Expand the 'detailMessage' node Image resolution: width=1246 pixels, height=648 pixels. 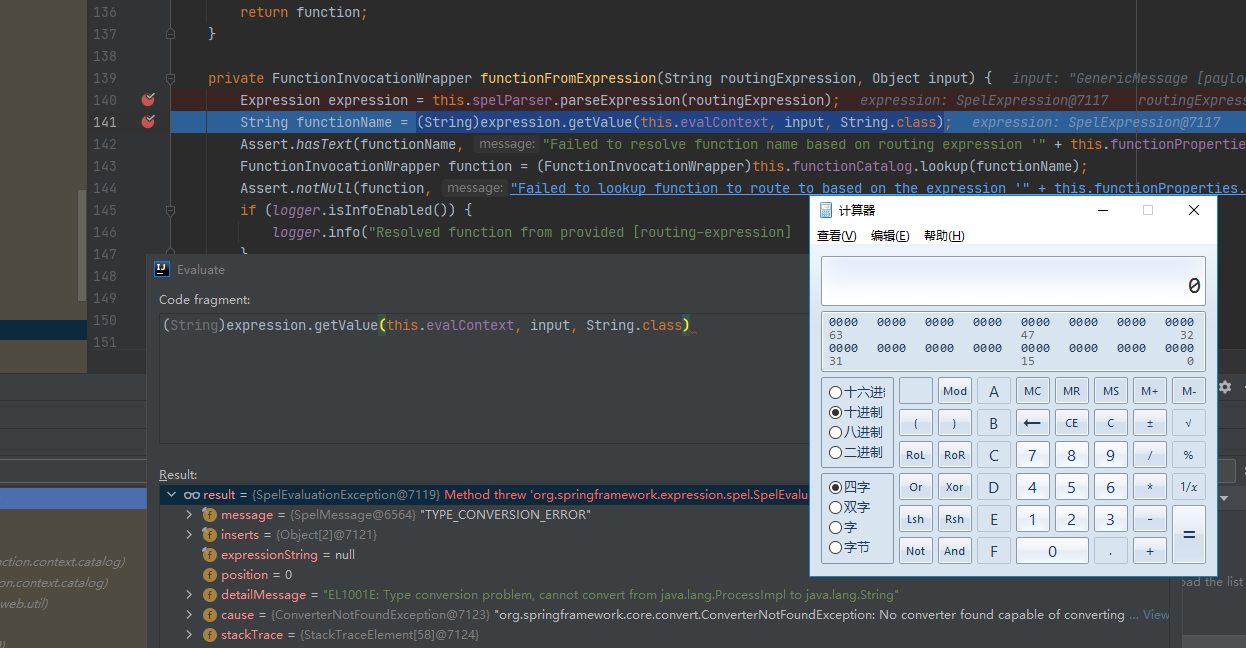click(190, 595)
